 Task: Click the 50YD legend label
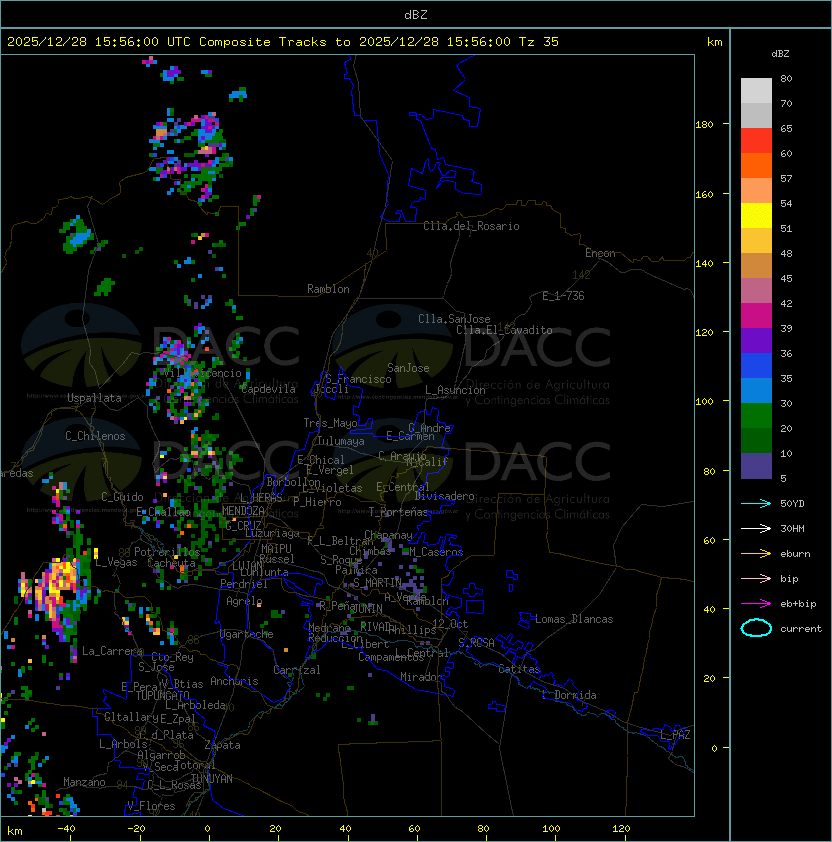[792, 504]
